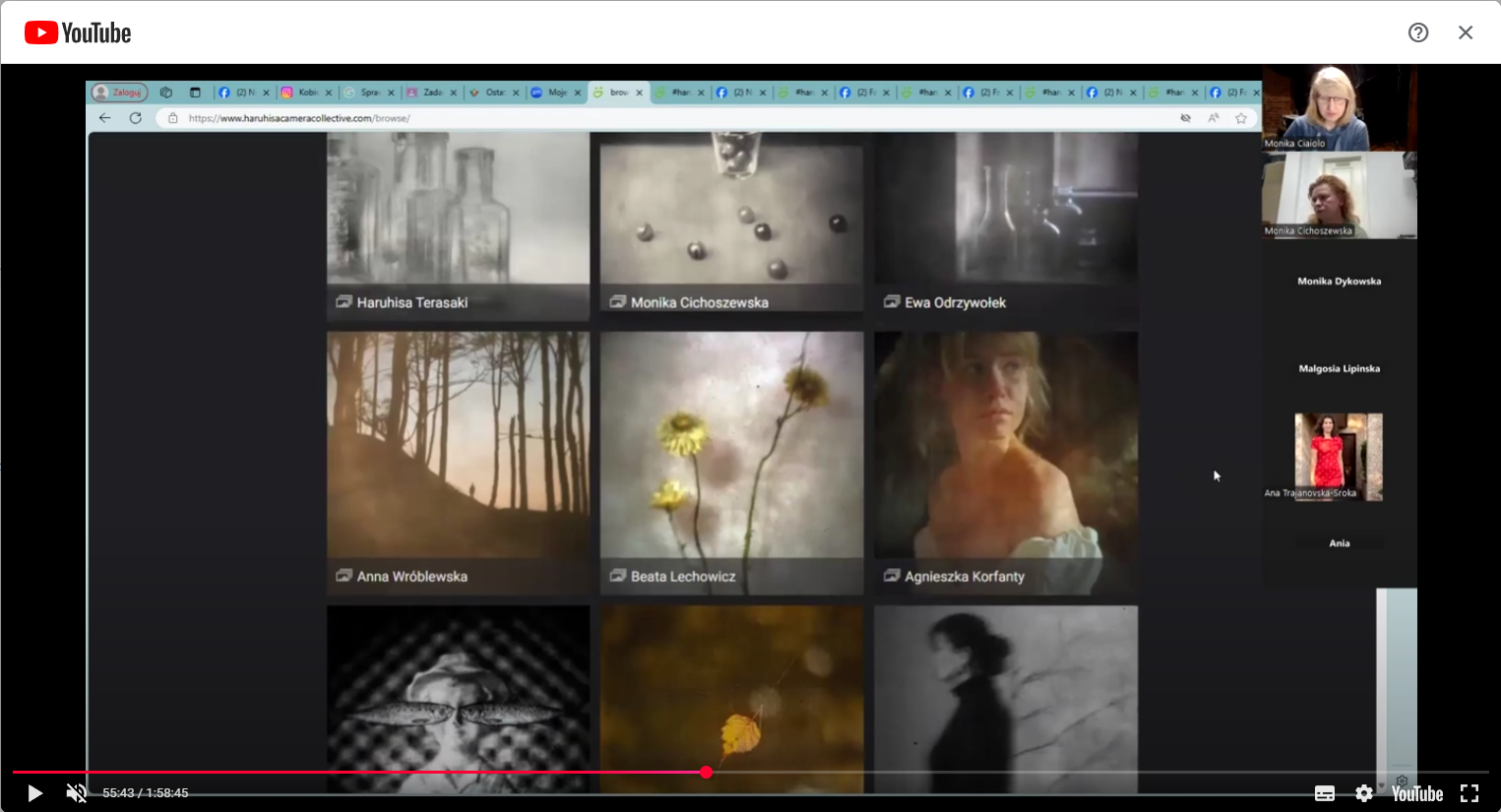The height and width of the screenshot is (812, 1501).
Task: Click the 'Anna Wróblewska' name label
Action: tap(412, 576)
